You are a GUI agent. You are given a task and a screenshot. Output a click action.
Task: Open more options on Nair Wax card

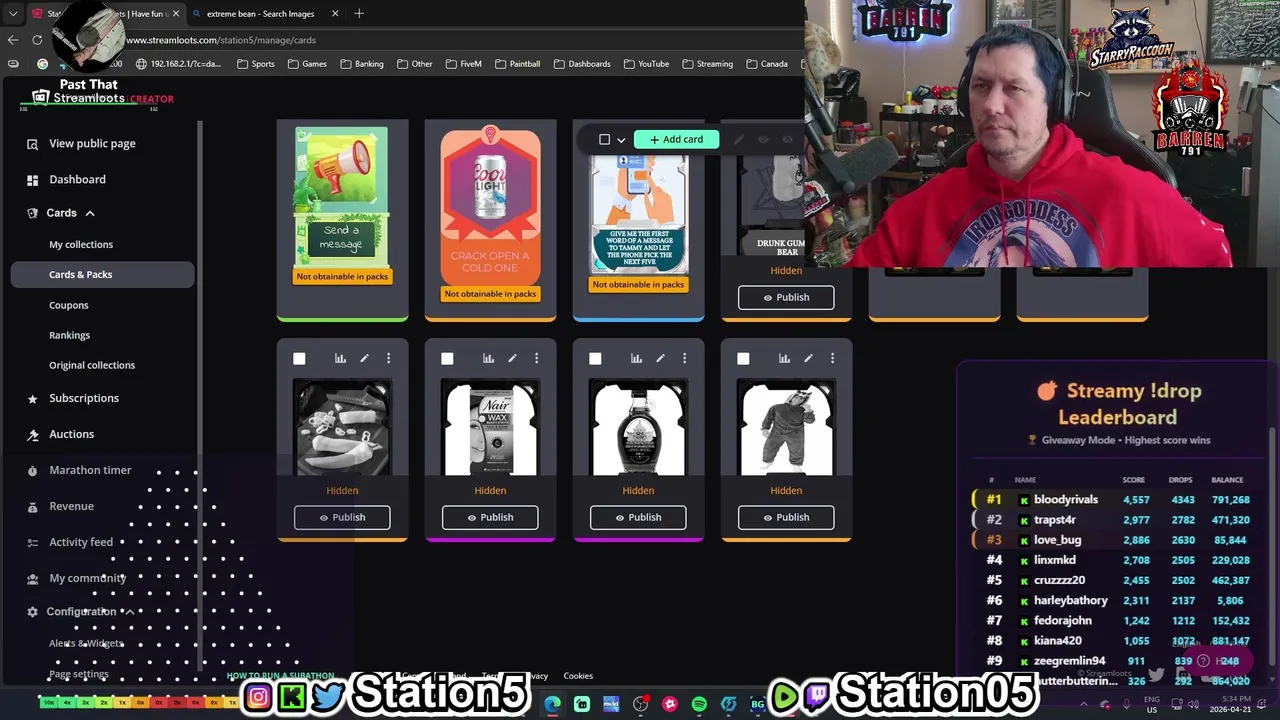tap(536, 358)
